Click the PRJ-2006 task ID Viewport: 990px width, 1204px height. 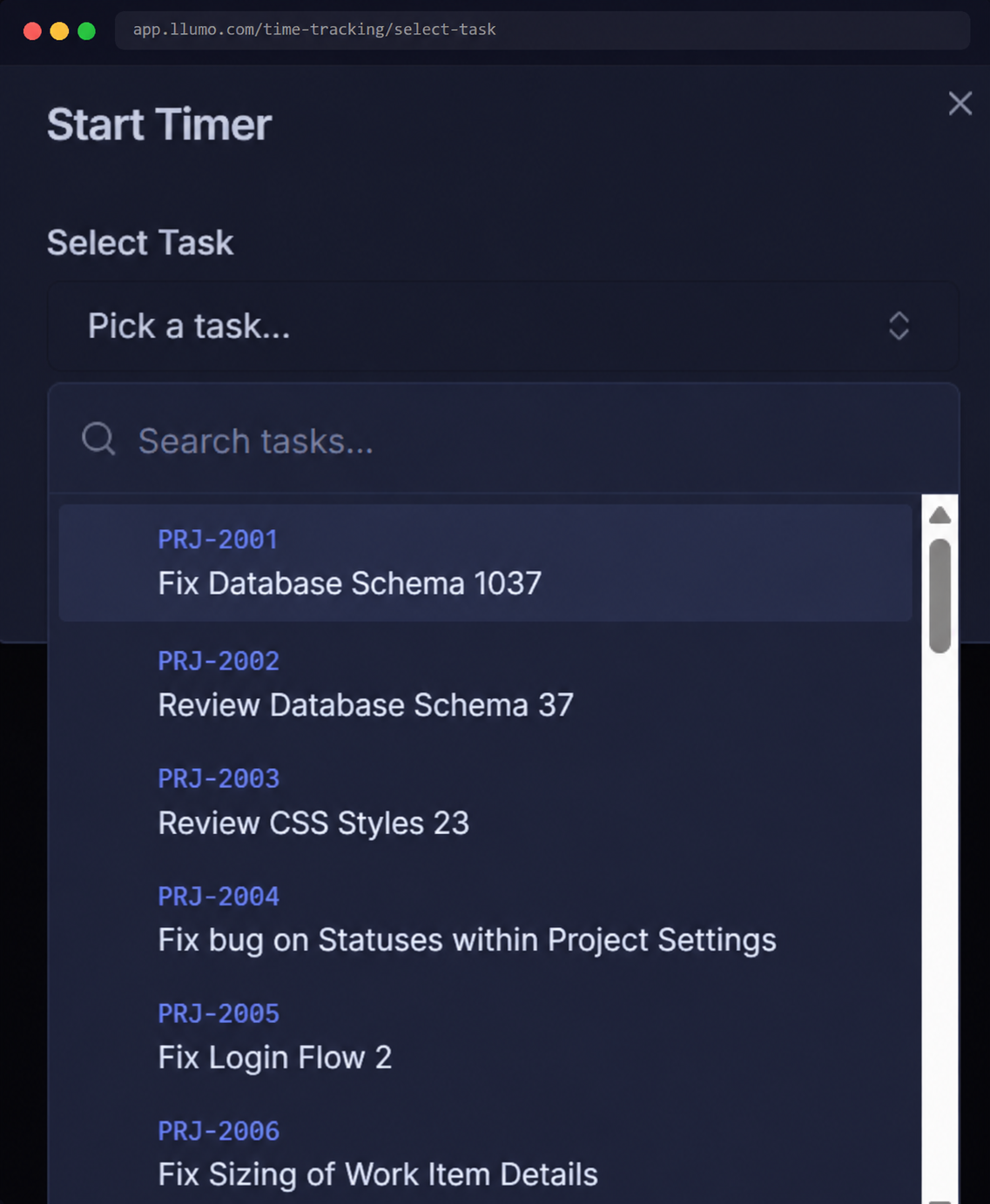[x=219, y=1132]
